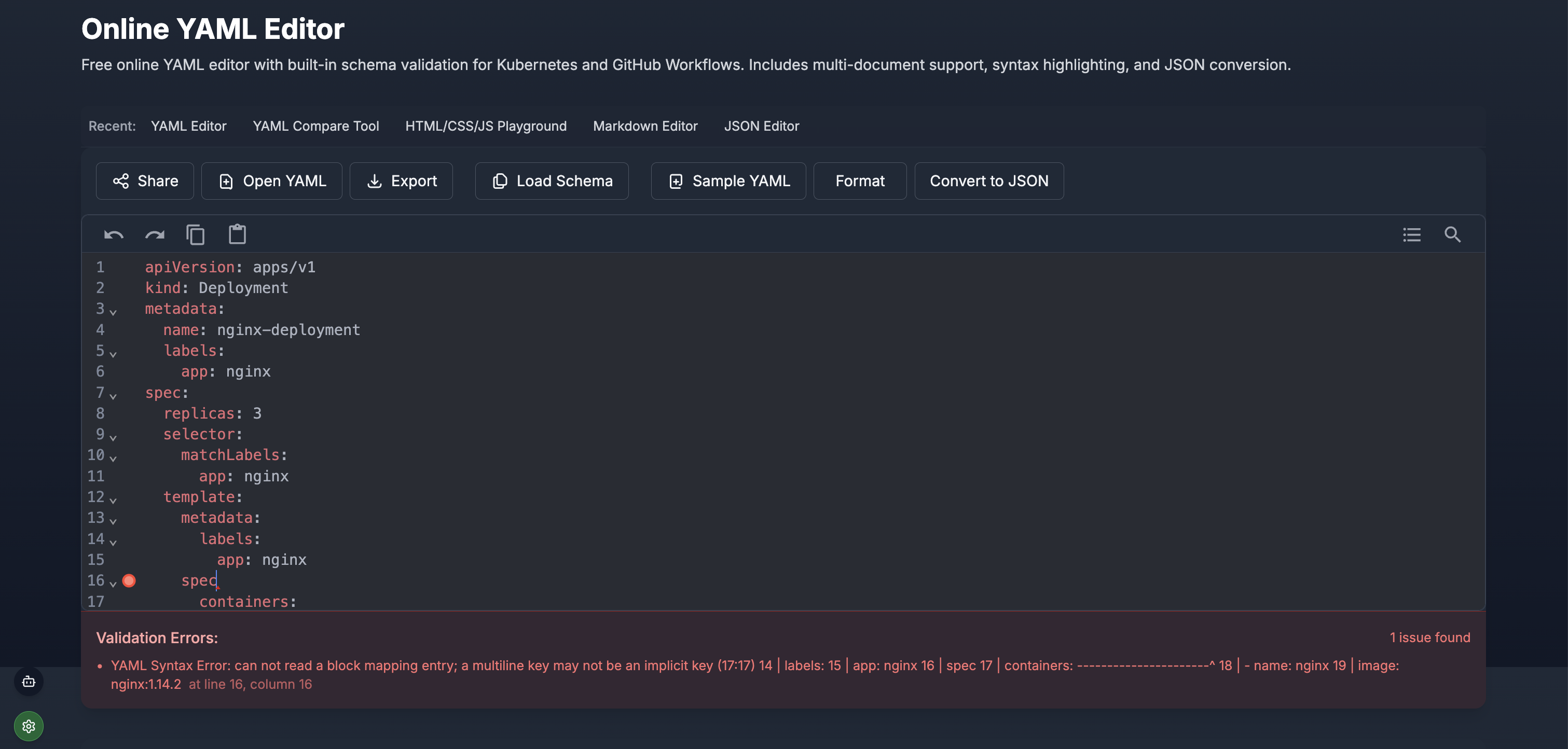Collapse matchLabels on line 10
This screenshot has height=749, width=1568.
(x=113, y=457)
